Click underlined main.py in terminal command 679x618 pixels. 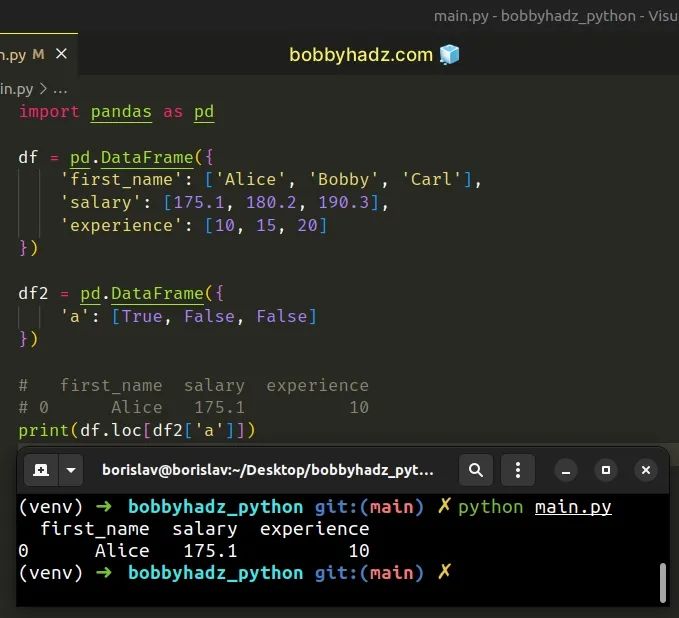tap(573, 507)
